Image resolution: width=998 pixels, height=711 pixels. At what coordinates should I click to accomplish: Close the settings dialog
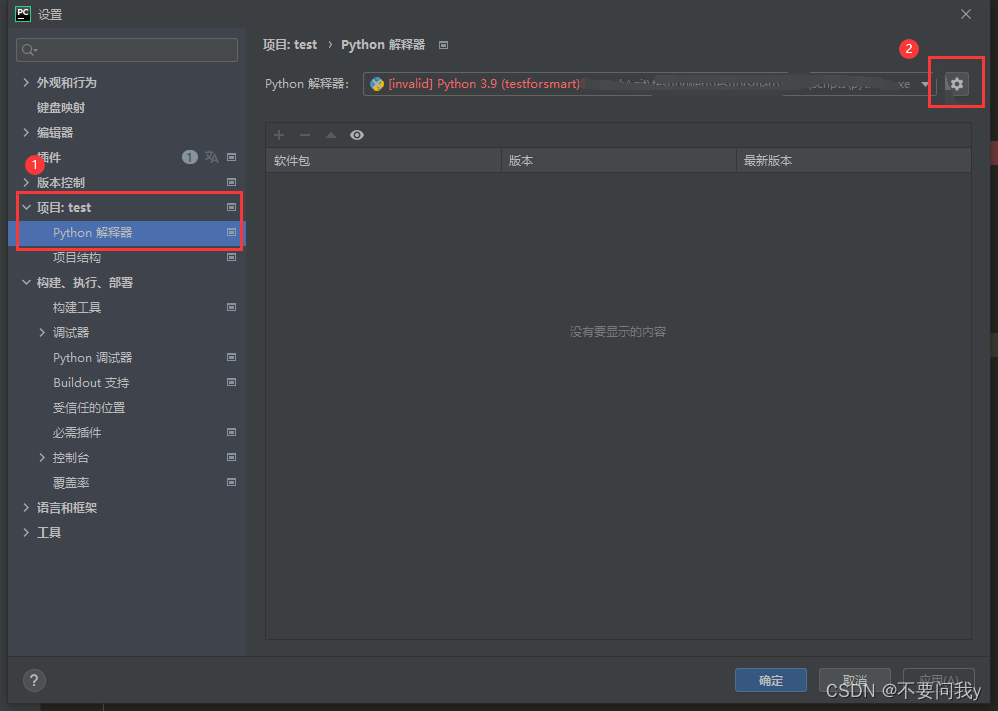[x=966, y=14]
